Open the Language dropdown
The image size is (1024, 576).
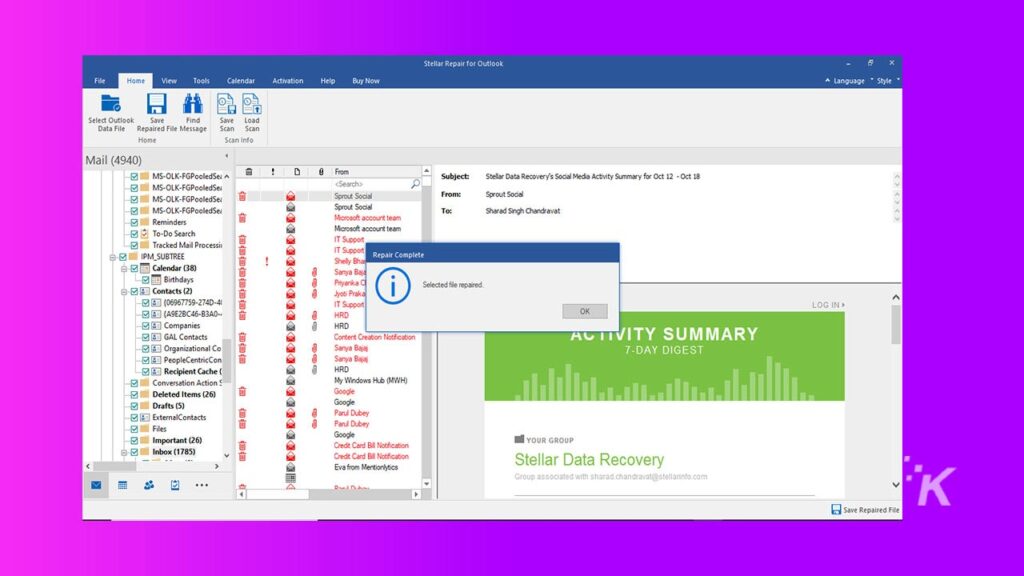[x=849, y=81]
